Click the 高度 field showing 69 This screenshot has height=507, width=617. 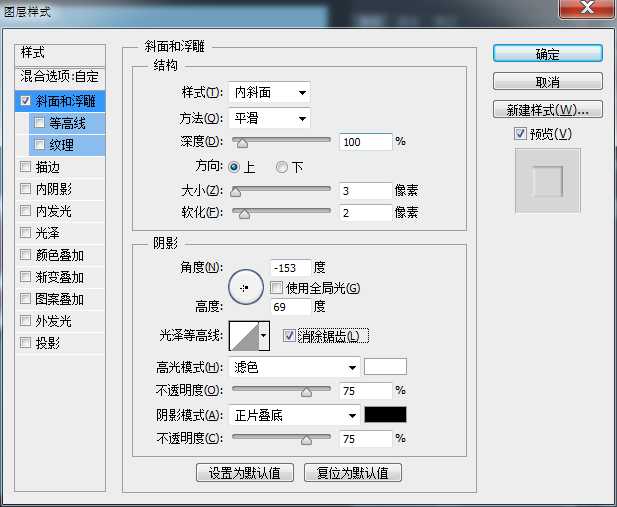click(291, 306)
